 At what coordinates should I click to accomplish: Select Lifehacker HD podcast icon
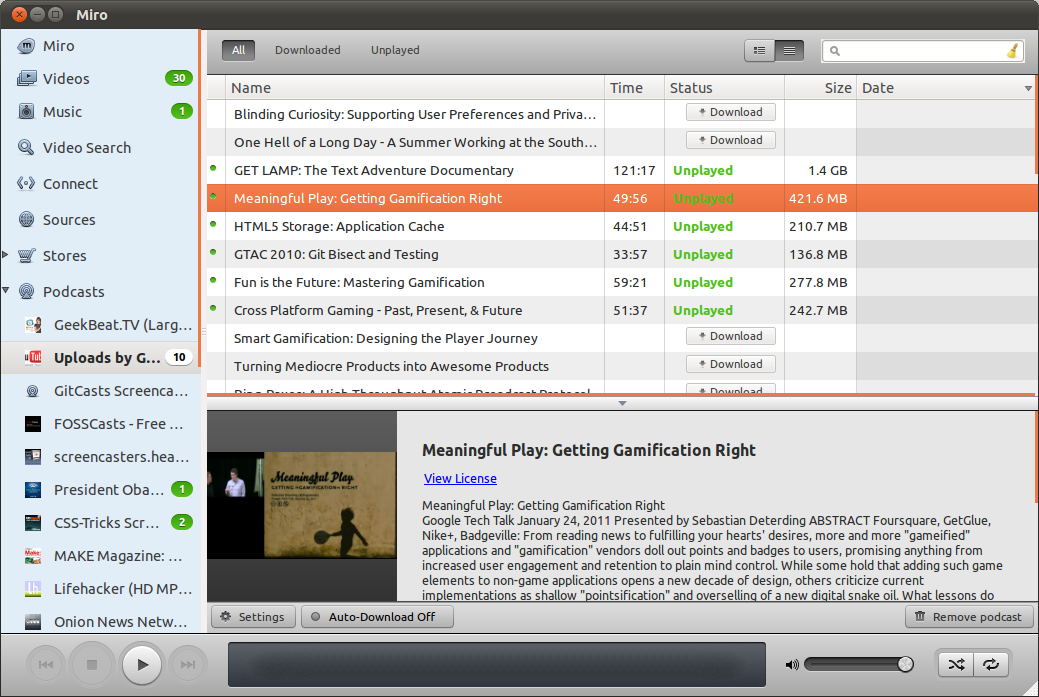(32, 588)
